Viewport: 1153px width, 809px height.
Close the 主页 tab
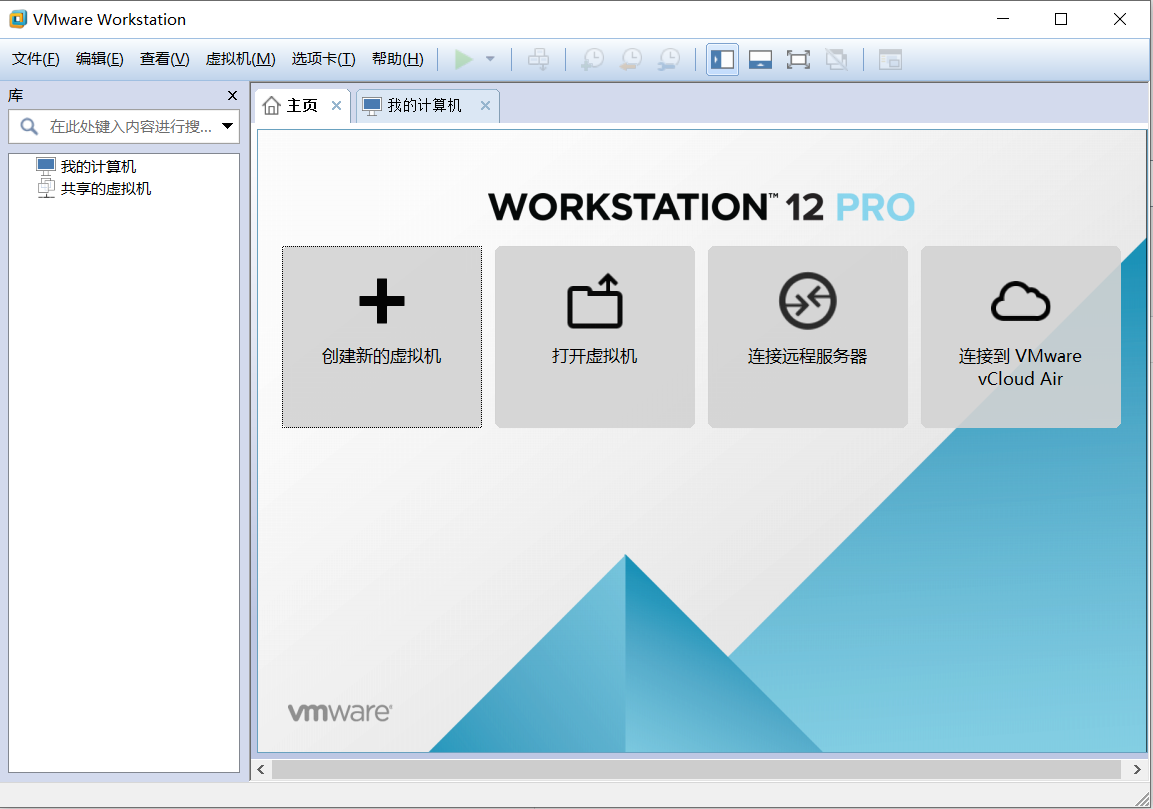click(x=336, y=105)
